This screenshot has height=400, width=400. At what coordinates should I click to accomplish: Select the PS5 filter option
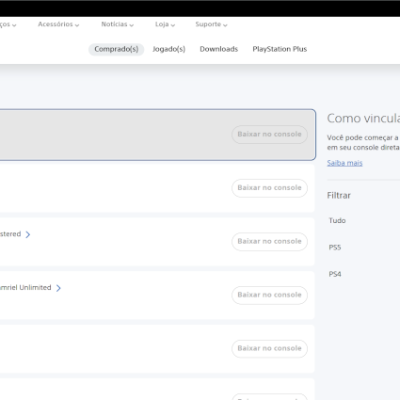point(335,247)
